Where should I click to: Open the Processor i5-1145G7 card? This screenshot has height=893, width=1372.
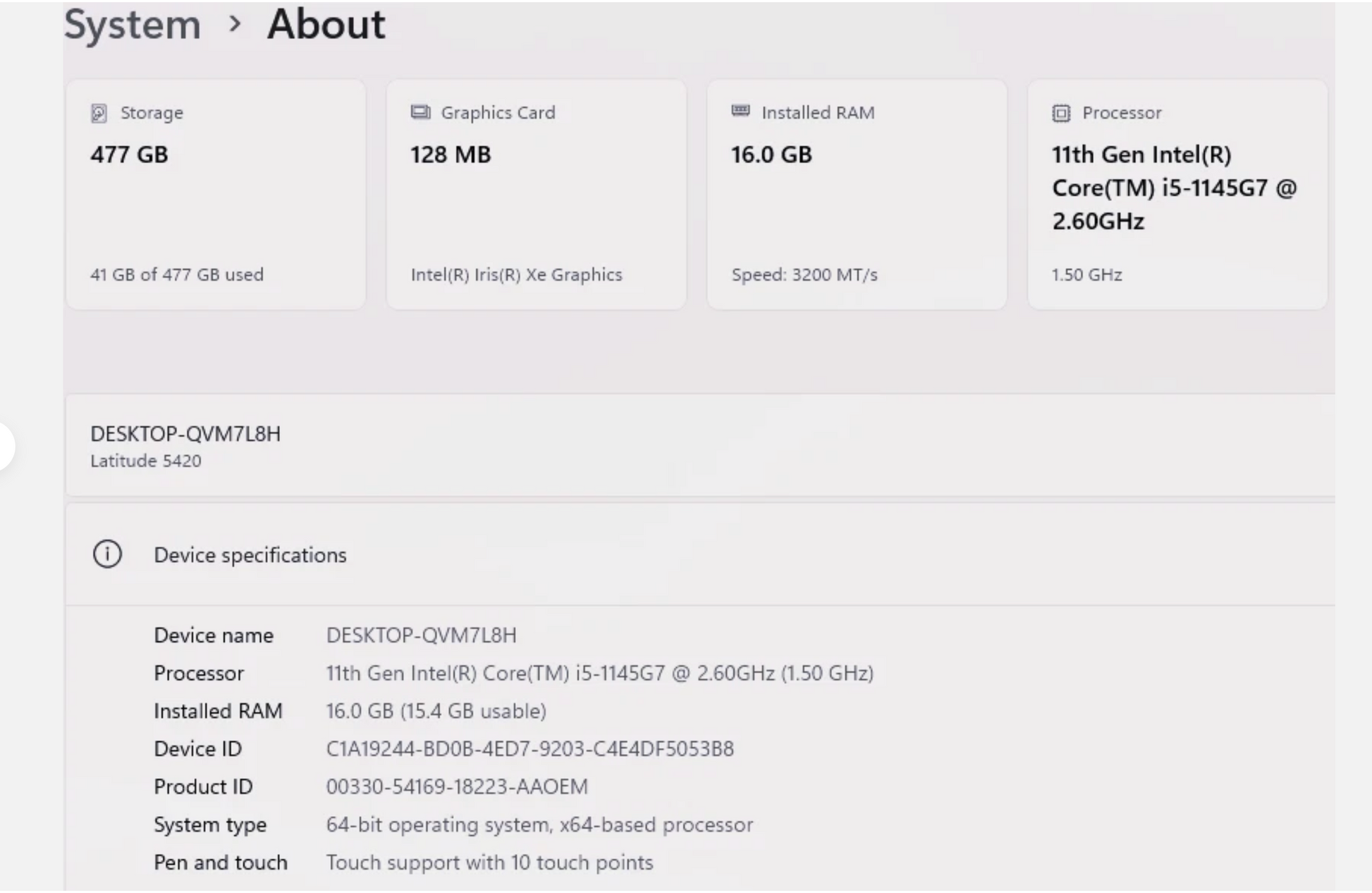point(1177,194)
